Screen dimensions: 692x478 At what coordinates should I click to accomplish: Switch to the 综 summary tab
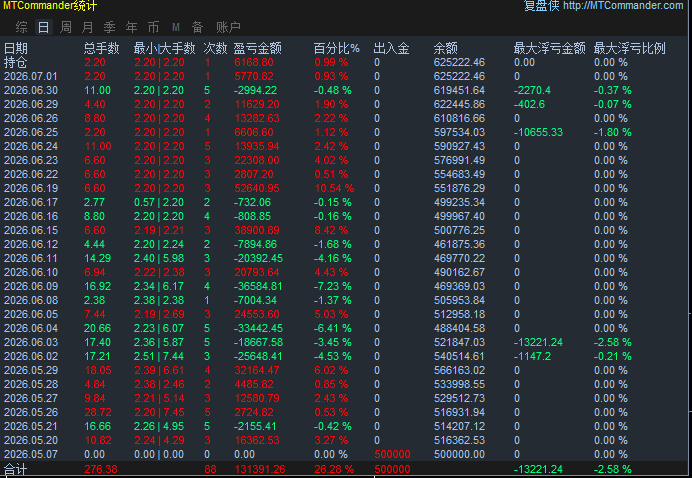(x=21, y=27)
